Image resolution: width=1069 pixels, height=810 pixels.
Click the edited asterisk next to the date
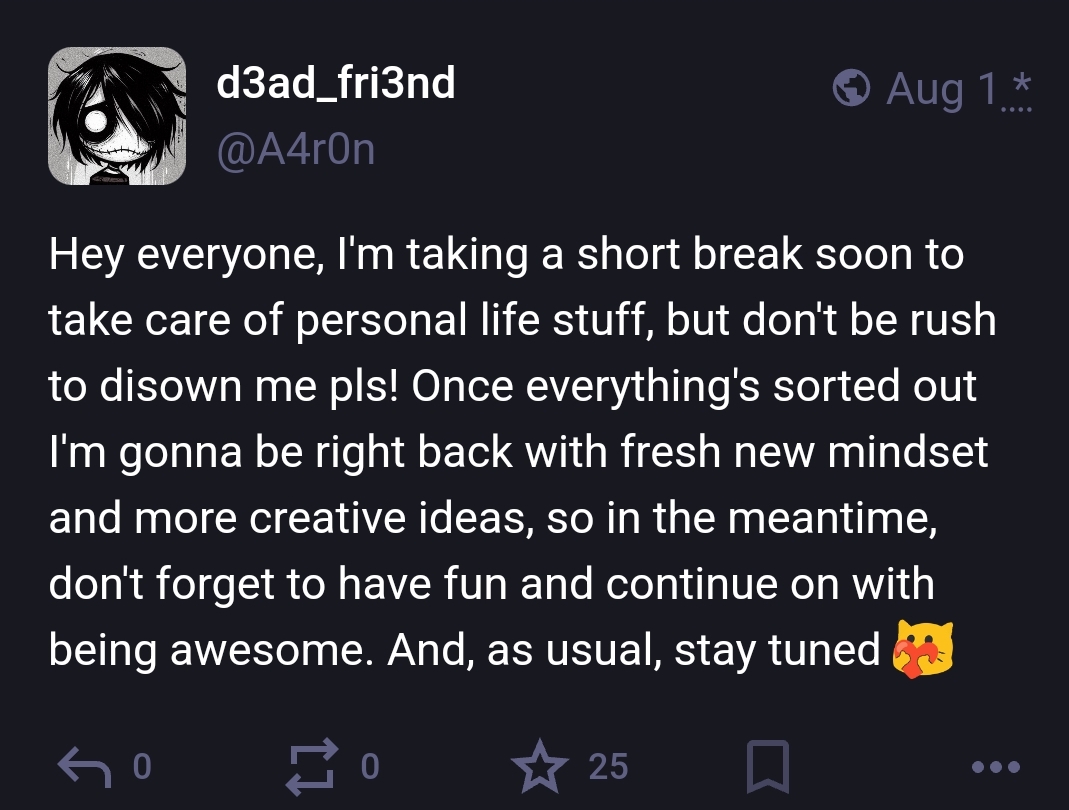click(x=1021, y=85)
